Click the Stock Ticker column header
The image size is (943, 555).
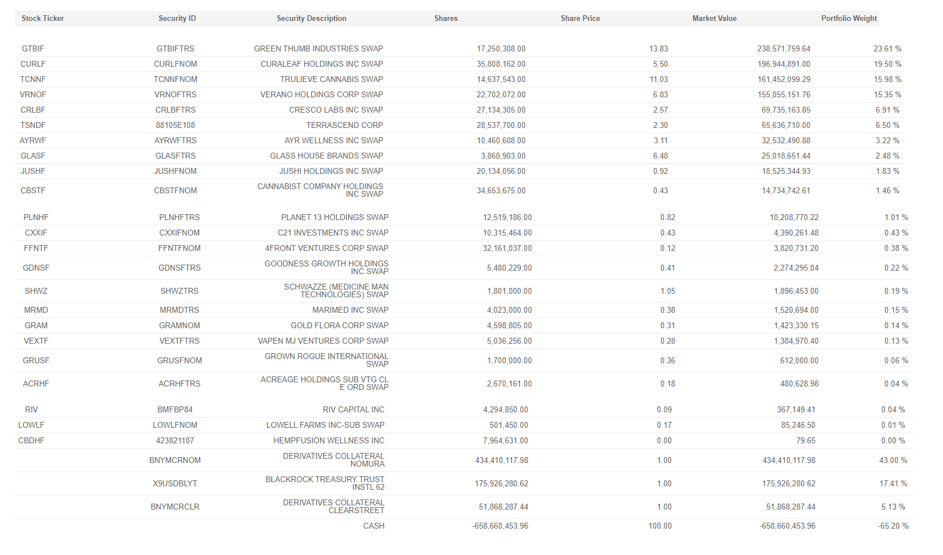pos(43,18)
